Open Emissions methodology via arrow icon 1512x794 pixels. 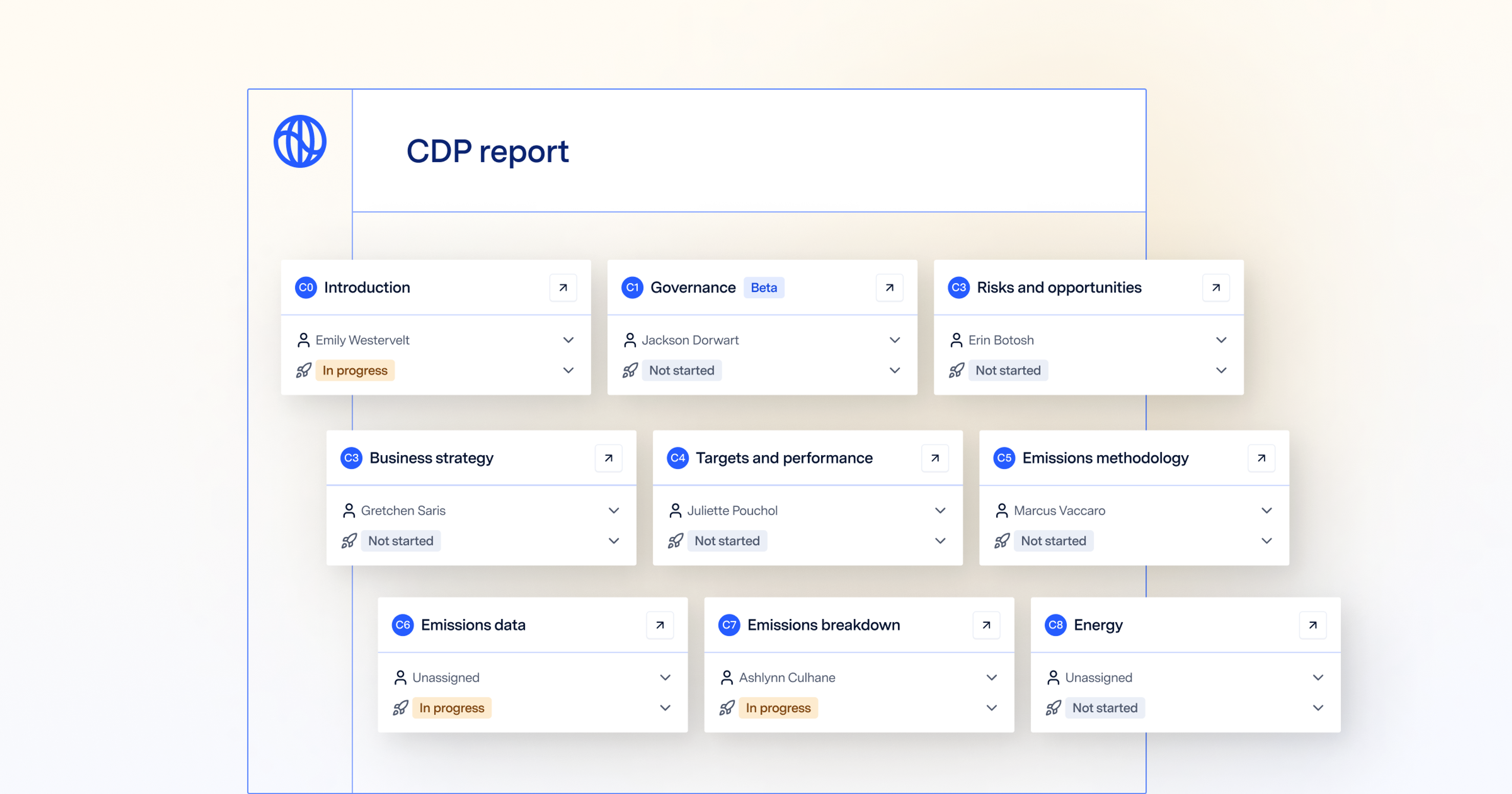point(1261,458)
